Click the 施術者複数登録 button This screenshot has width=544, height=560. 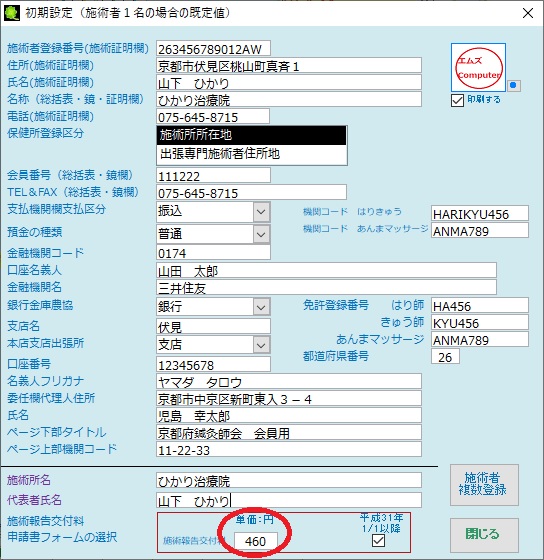[484, 485]
